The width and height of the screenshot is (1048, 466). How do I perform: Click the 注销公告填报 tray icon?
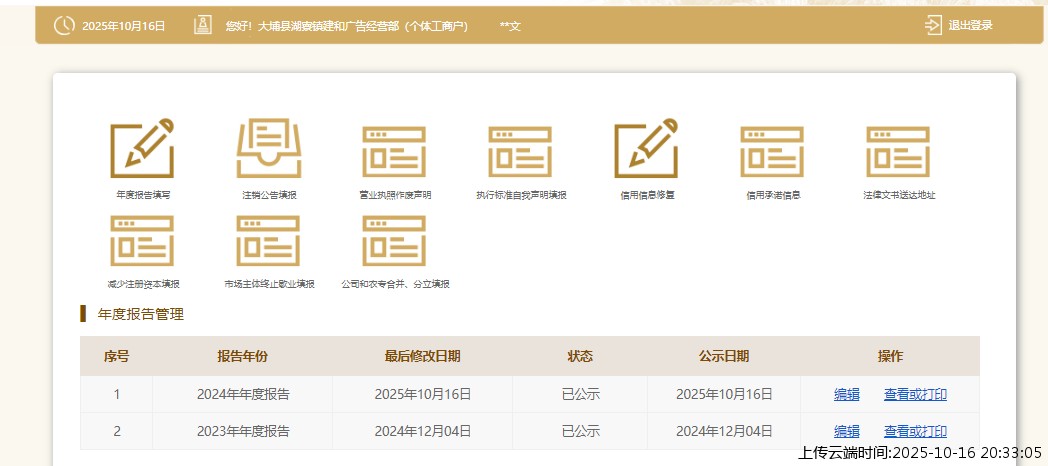[x=268, y=149]
